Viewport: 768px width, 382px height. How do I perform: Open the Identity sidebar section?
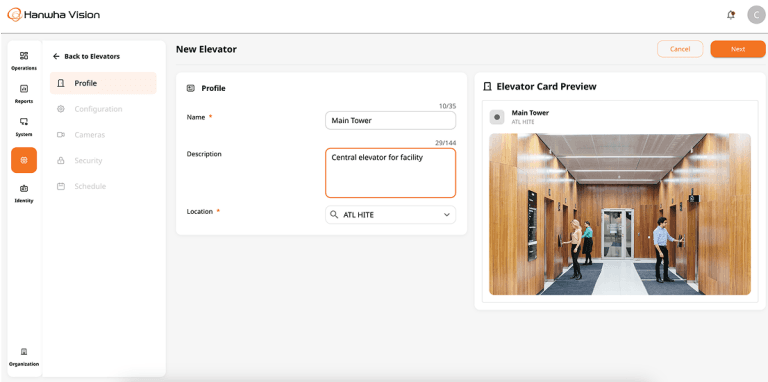(24, 193)
